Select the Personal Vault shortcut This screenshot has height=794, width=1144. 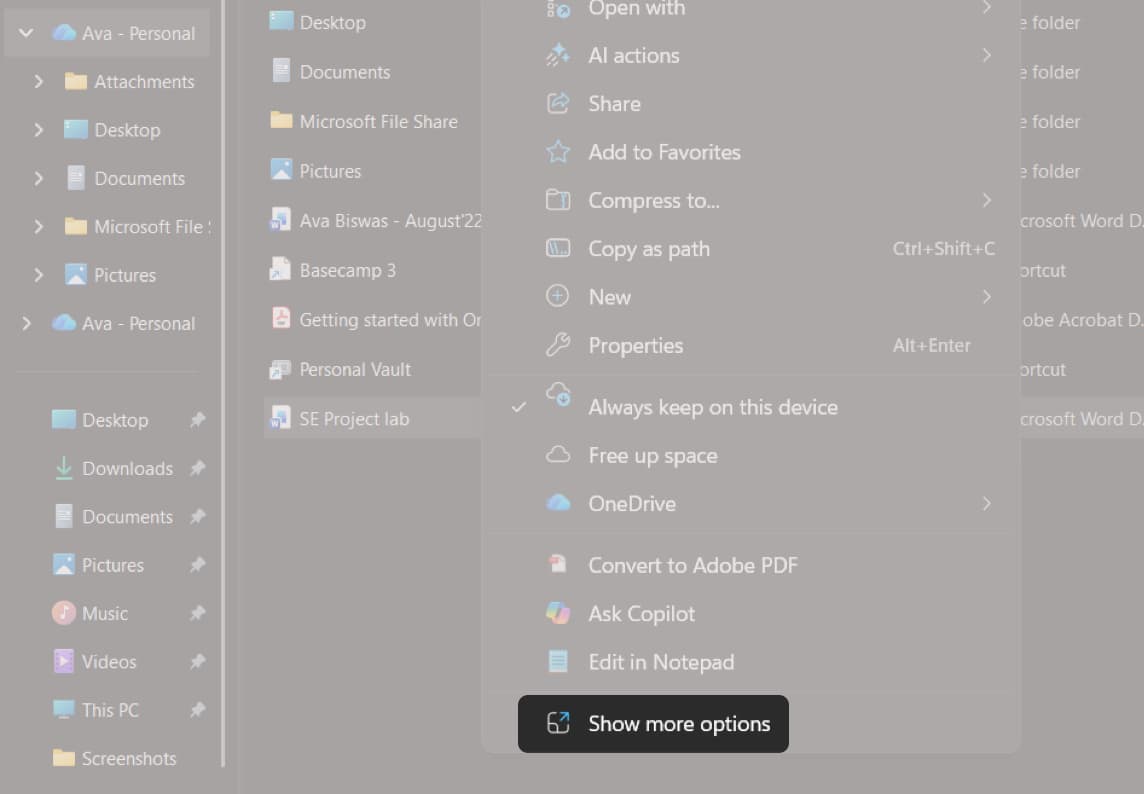click(340, 369)
